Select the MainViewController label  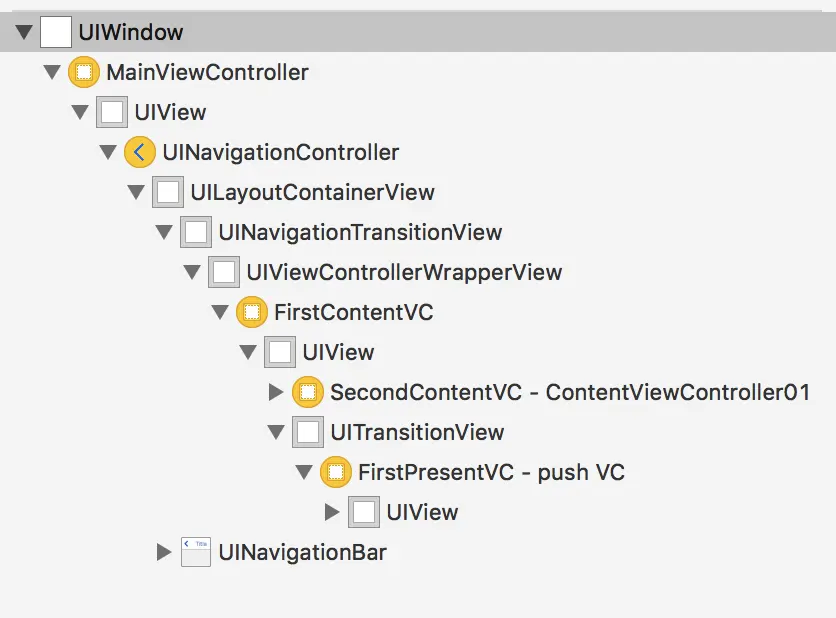coord(207,73)
